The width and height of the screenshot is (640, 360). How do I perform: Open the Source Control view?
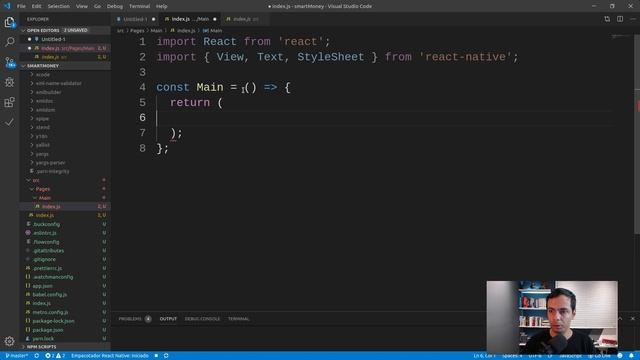tap(9, 62)
